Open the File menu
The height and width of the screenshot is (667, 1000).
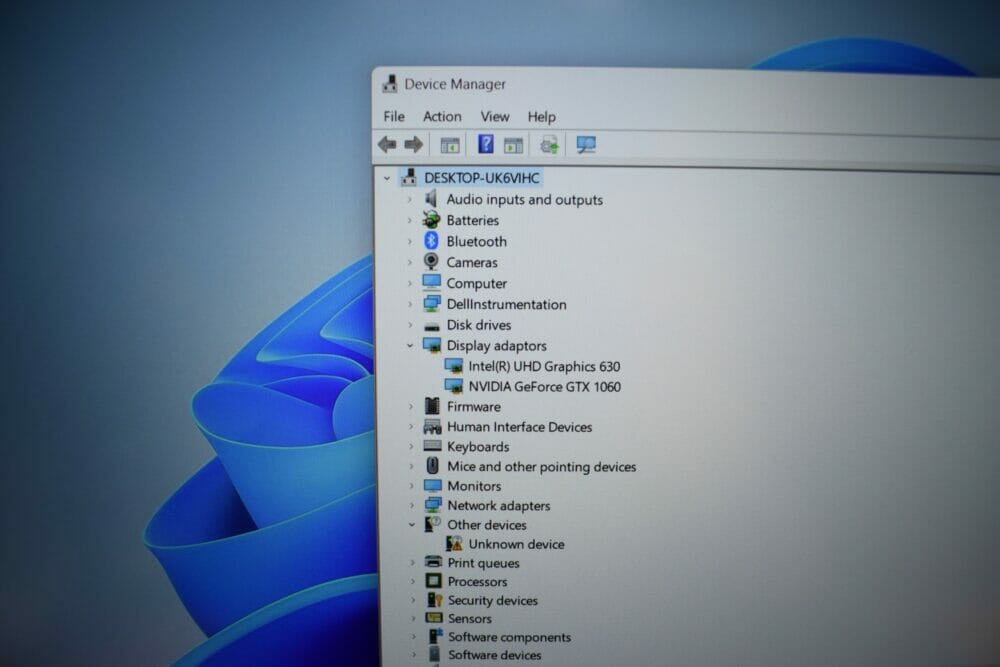pos(394,117)
